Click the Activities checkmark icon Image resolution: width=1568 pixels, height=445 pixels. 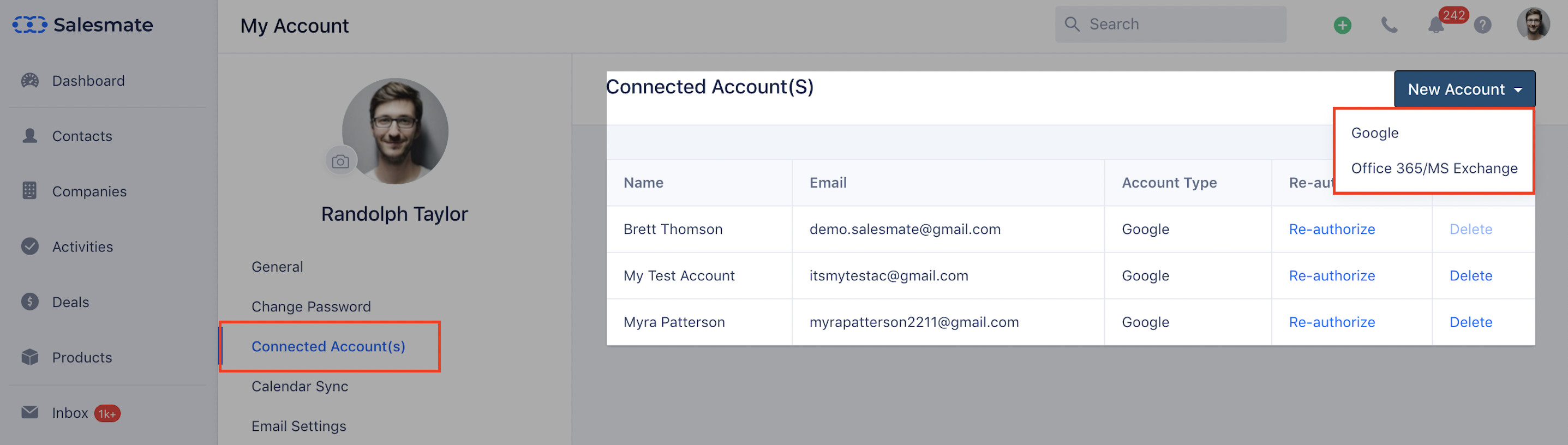pos(30,246)
